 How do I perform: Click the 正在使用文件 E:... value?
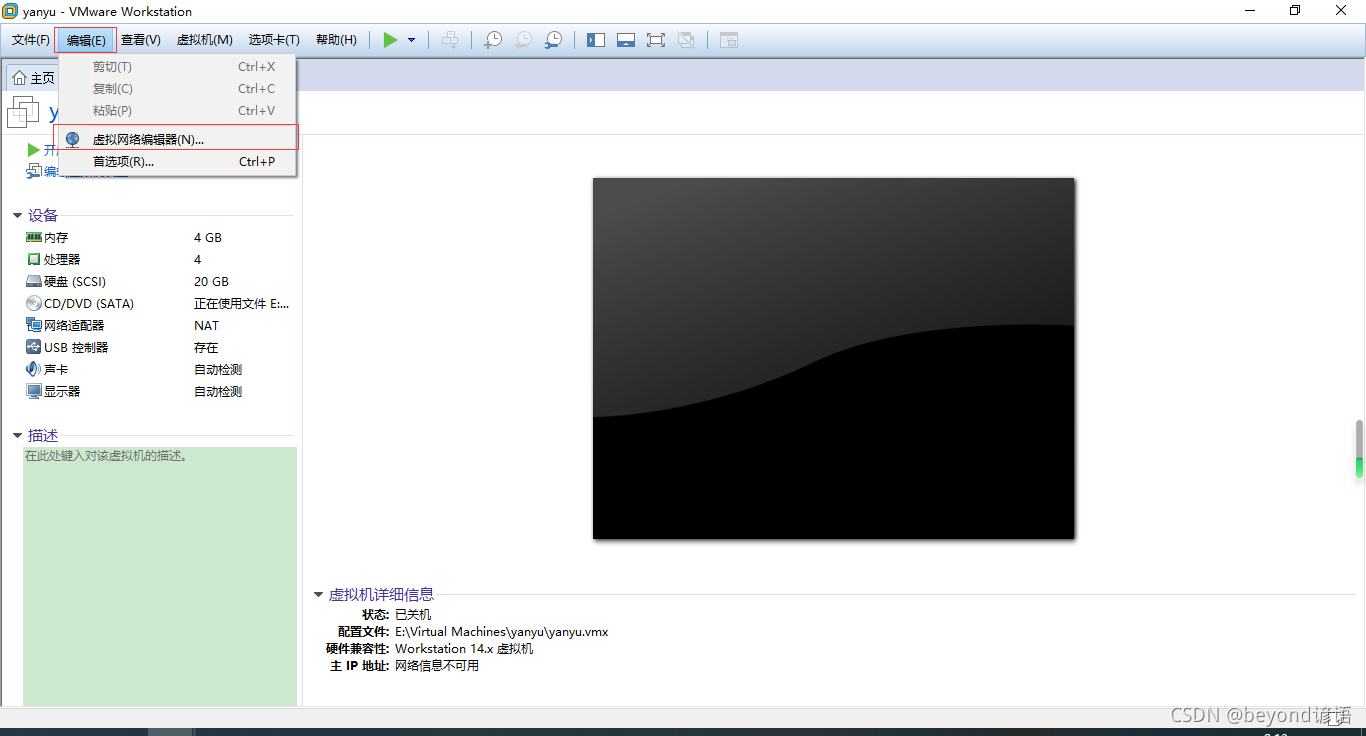[x=241, y=303]
